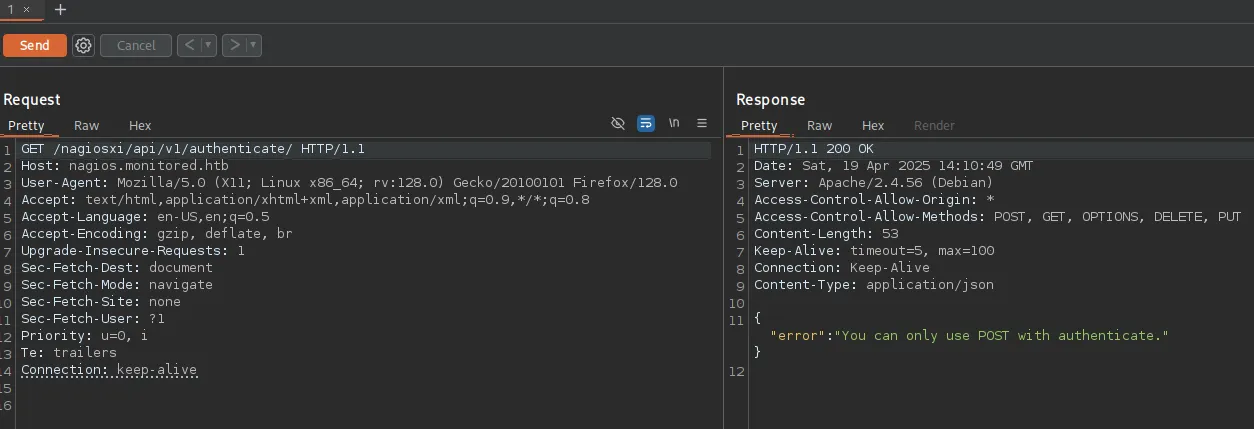Toggle word wrap in request editor
1254x429 pixels.
pos(646,123)
